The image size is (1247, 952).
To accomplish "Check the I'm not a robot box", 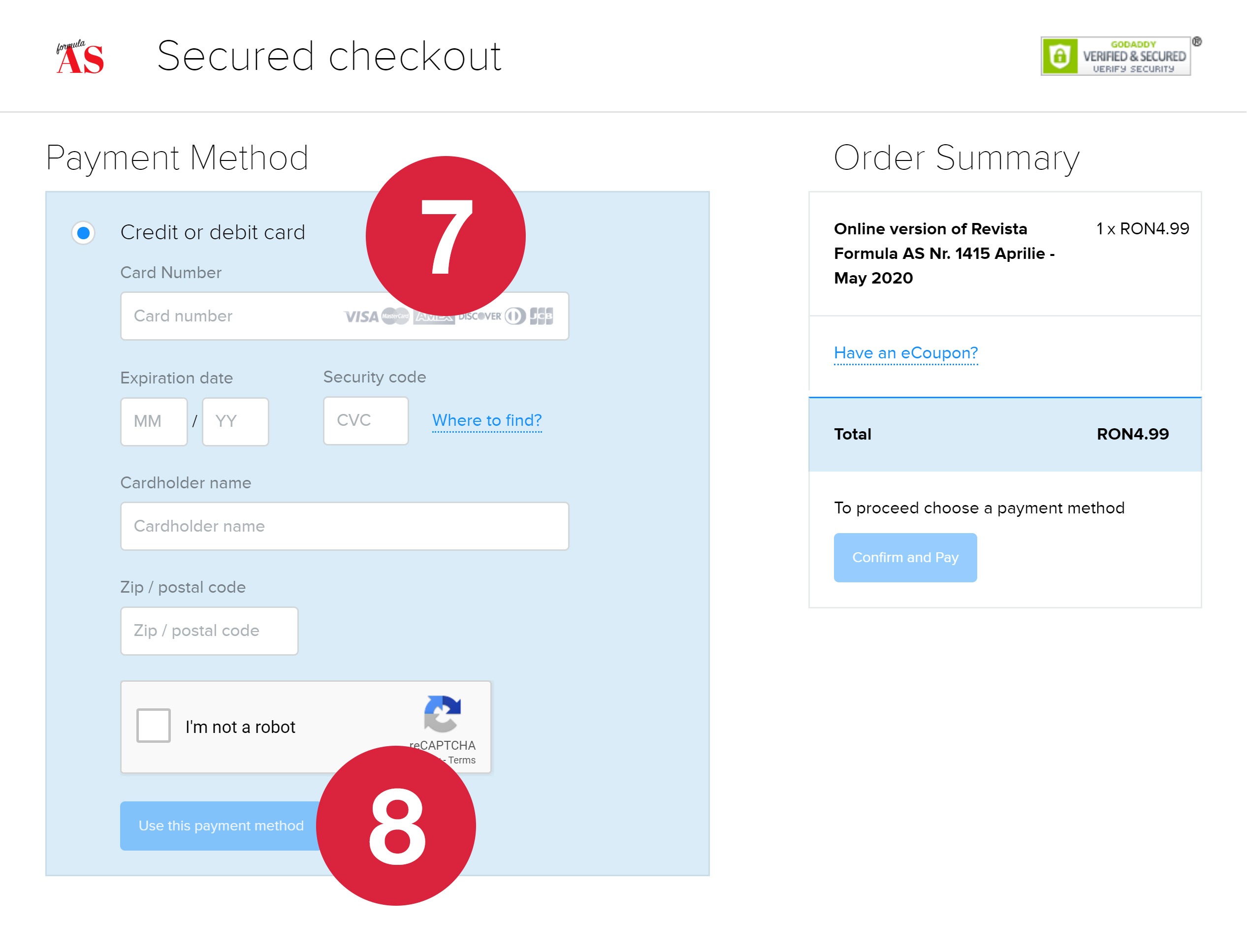I will point(153,726).
